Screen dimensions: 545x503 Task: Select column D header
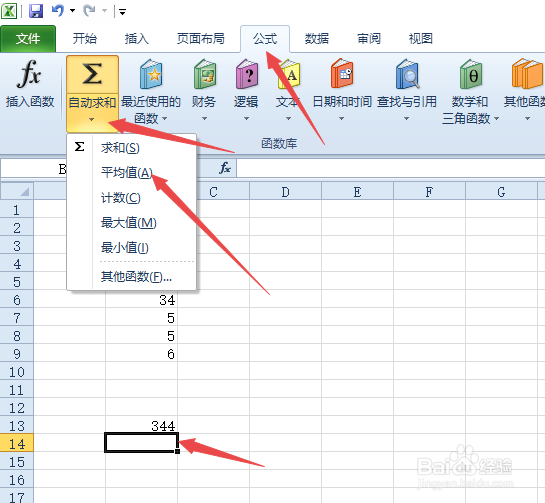285,192
